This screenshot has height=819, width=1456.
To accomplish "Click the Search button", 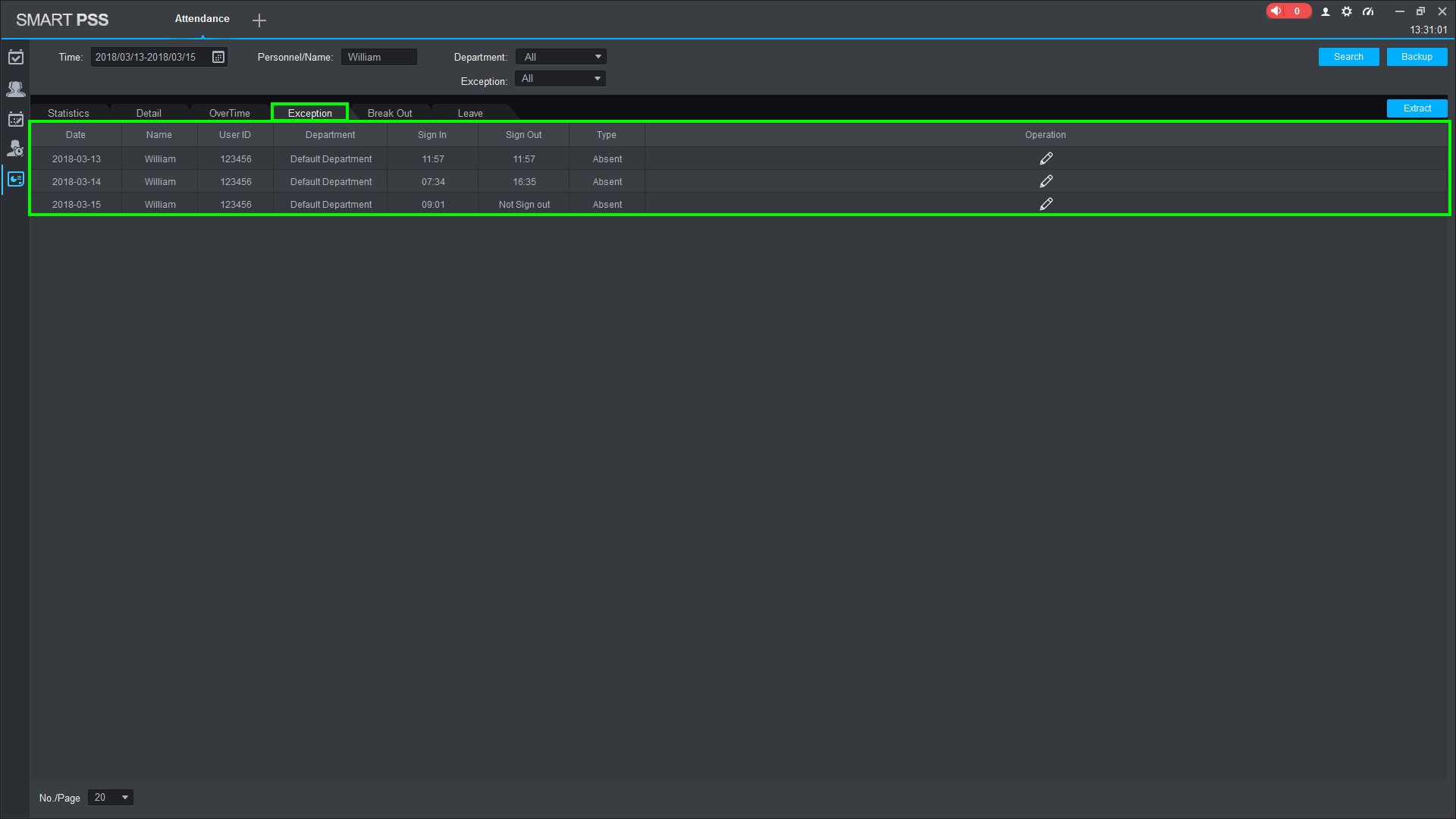I will point(1348,57).
